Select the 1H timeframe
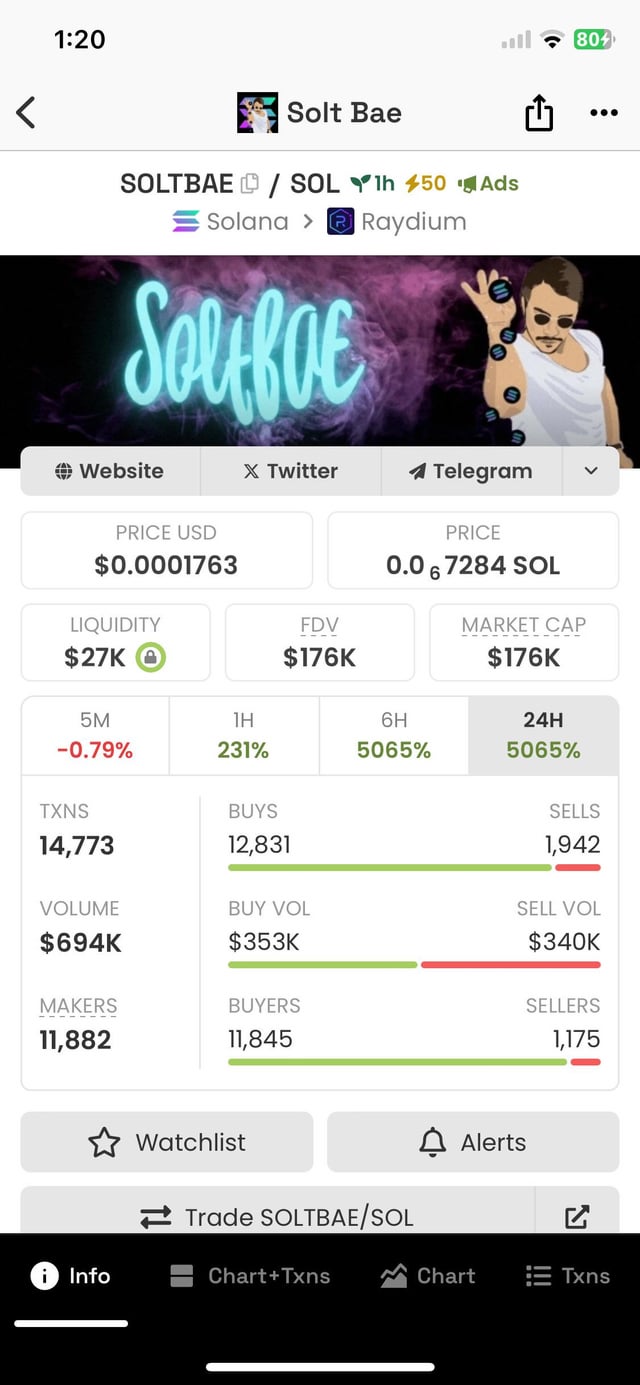 243,735
